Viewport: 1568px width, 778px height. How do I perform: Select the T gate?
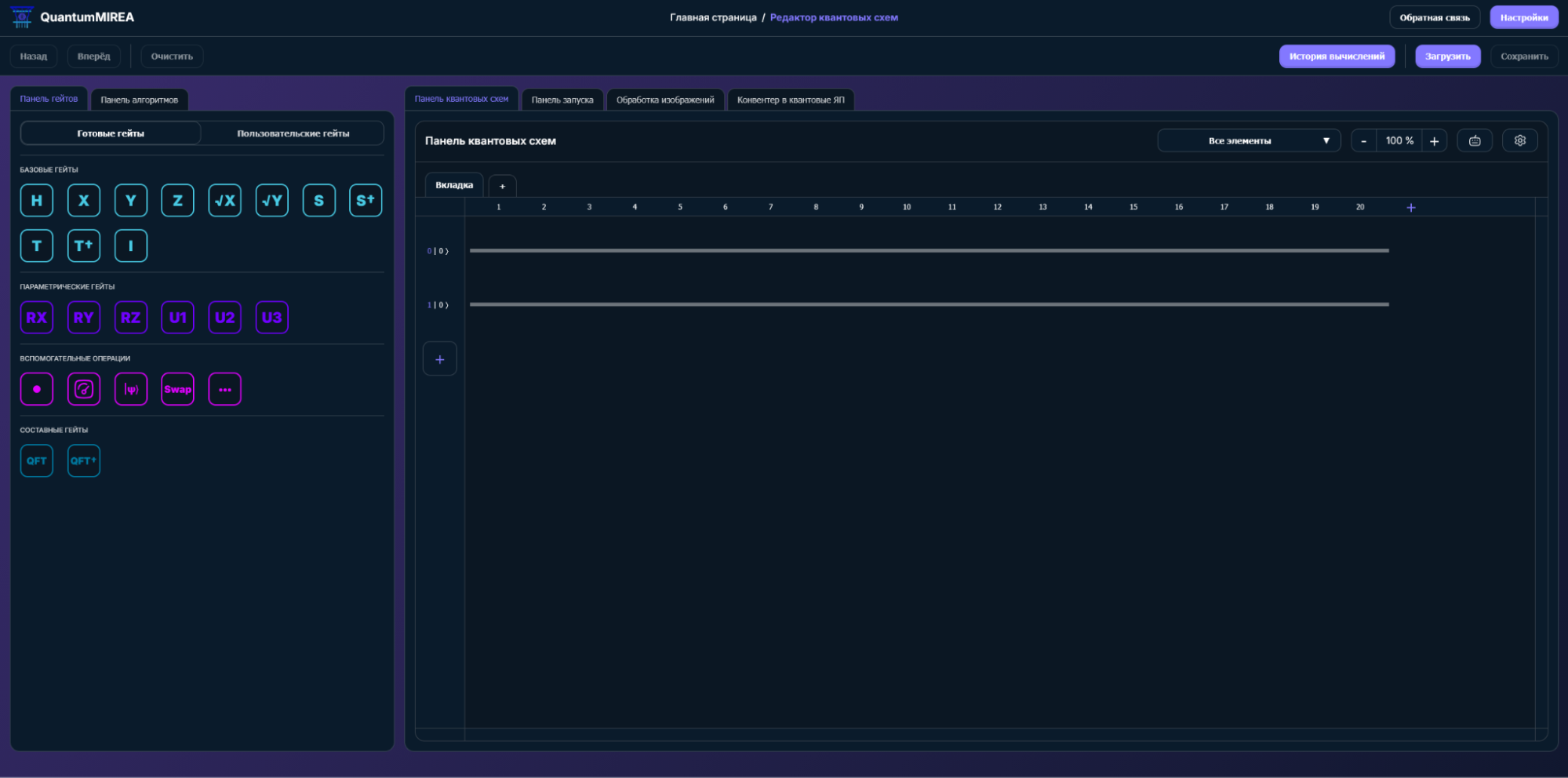pyautogui.click(x=37, y=245)
